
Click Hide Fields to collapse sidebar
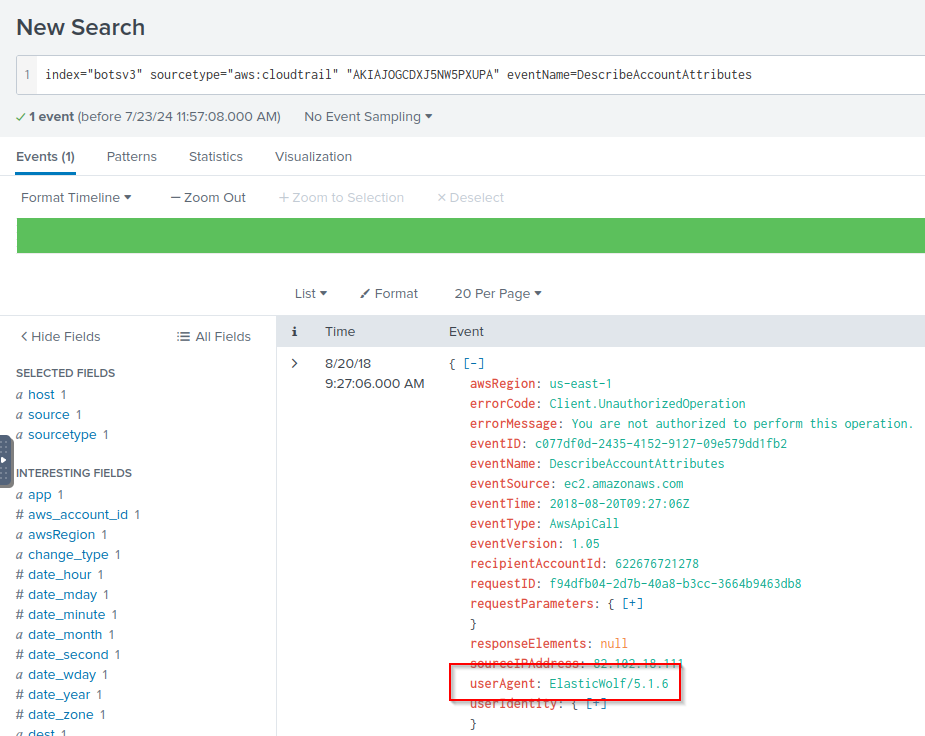click(61, 337)
